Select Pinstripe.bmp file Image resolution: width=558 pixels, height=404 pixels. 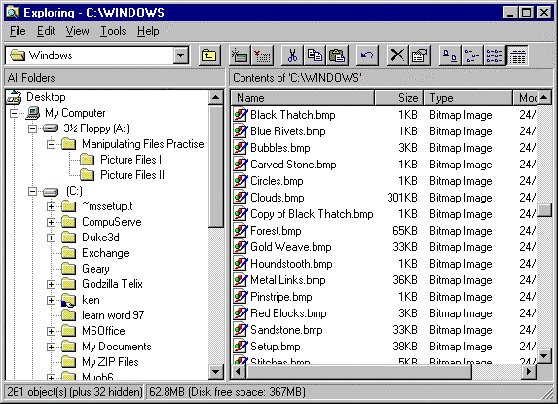281,297
